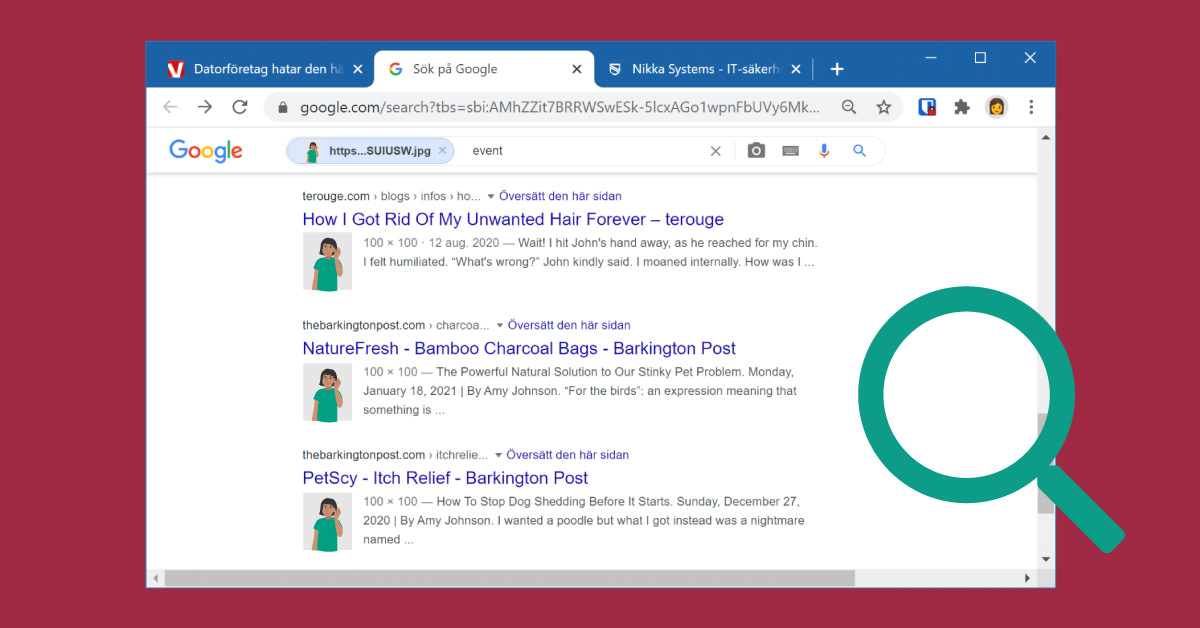Click thebarkingtonpost.com › charcoa... breadcrumb

pos(396,325)
